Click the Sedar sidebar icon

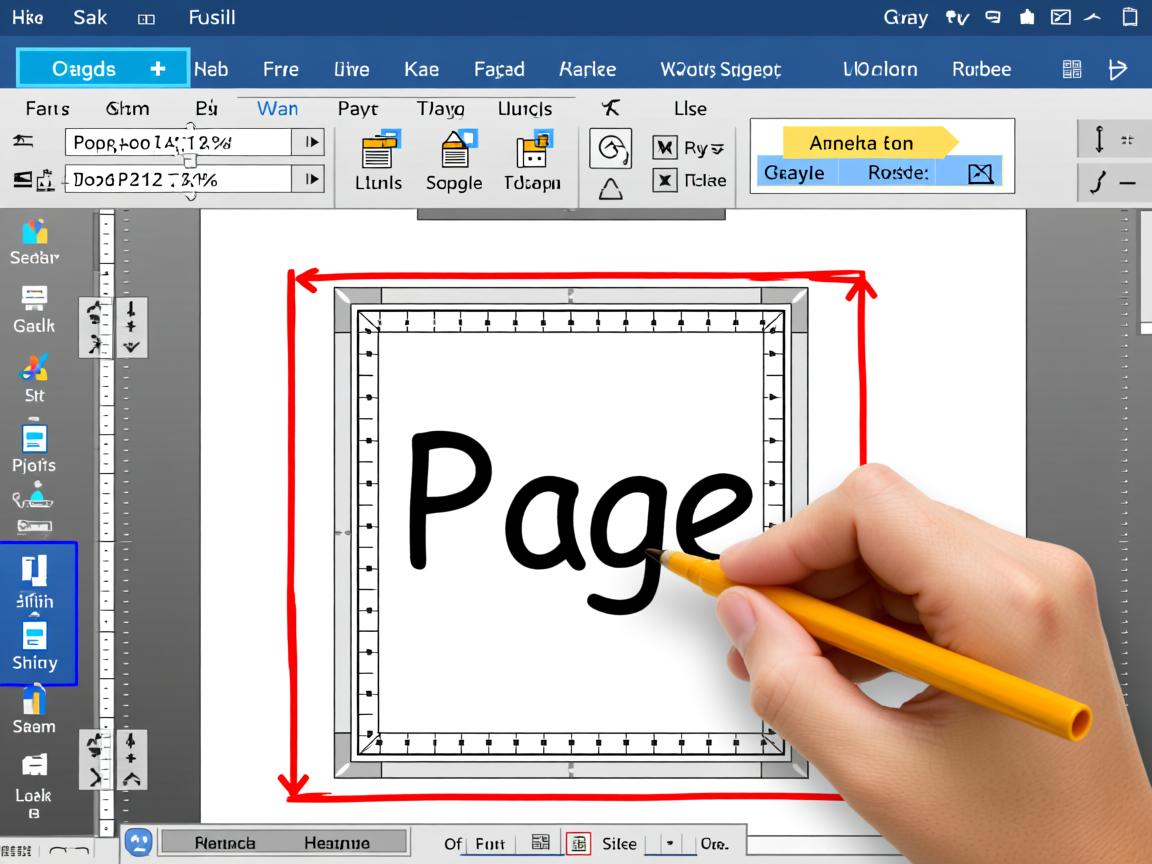(34, 232)
